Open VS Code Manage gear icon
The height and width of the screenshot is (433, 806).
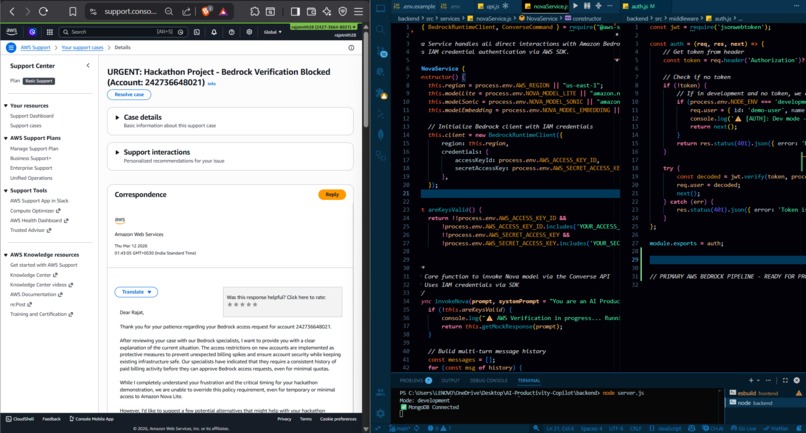pos(380,413)
